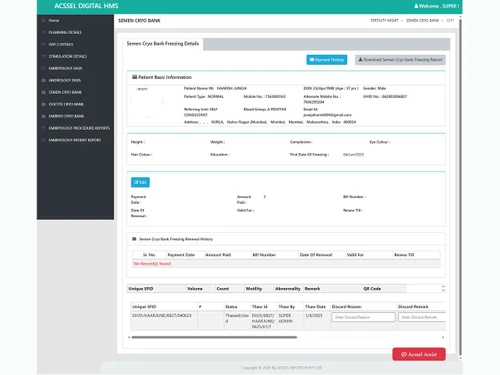
Task: Click the Day 2 Details sidebar icon
Action: pyautogui.click(x=43, y=44)
